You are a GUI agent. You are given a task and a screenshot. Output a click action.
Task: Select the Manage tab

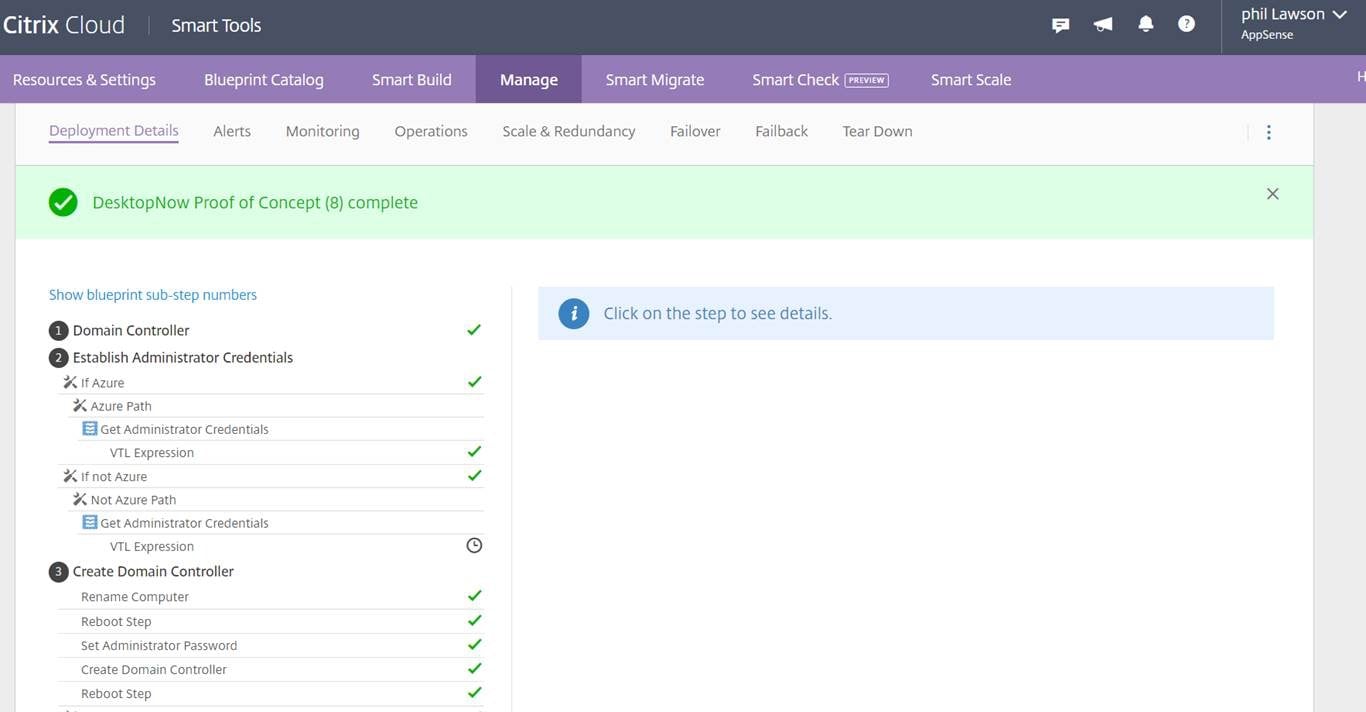pos(529,80)
